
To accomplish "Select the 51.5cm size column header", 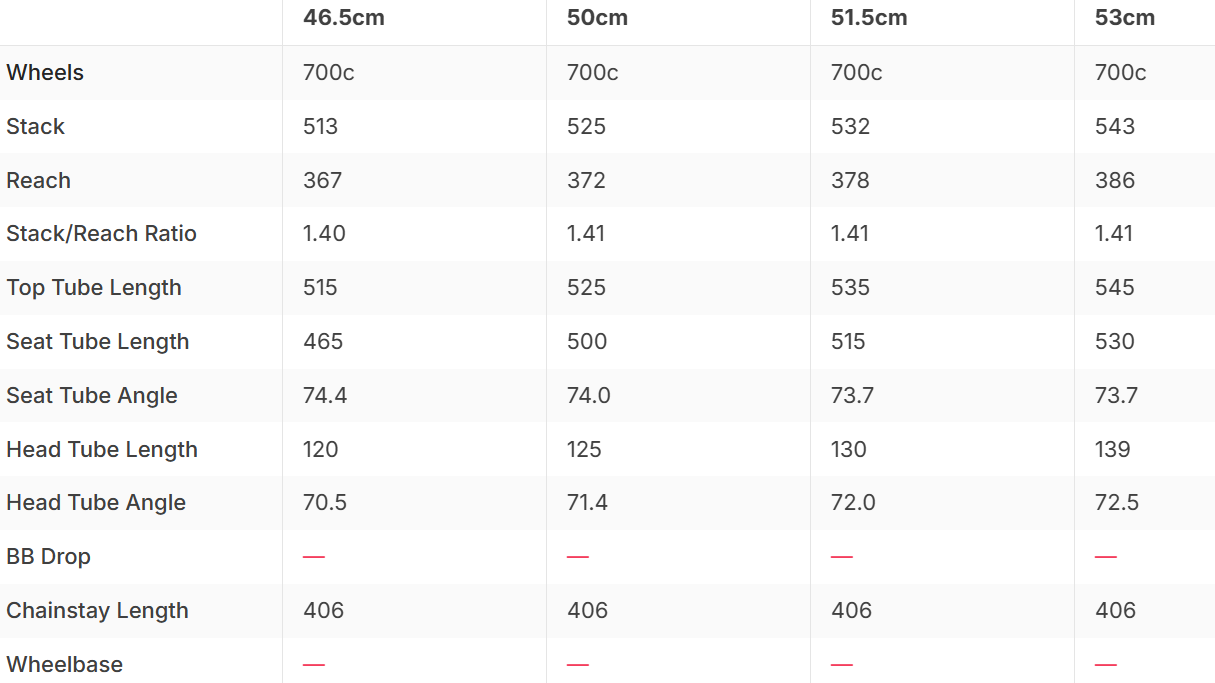I will point(869,18).
